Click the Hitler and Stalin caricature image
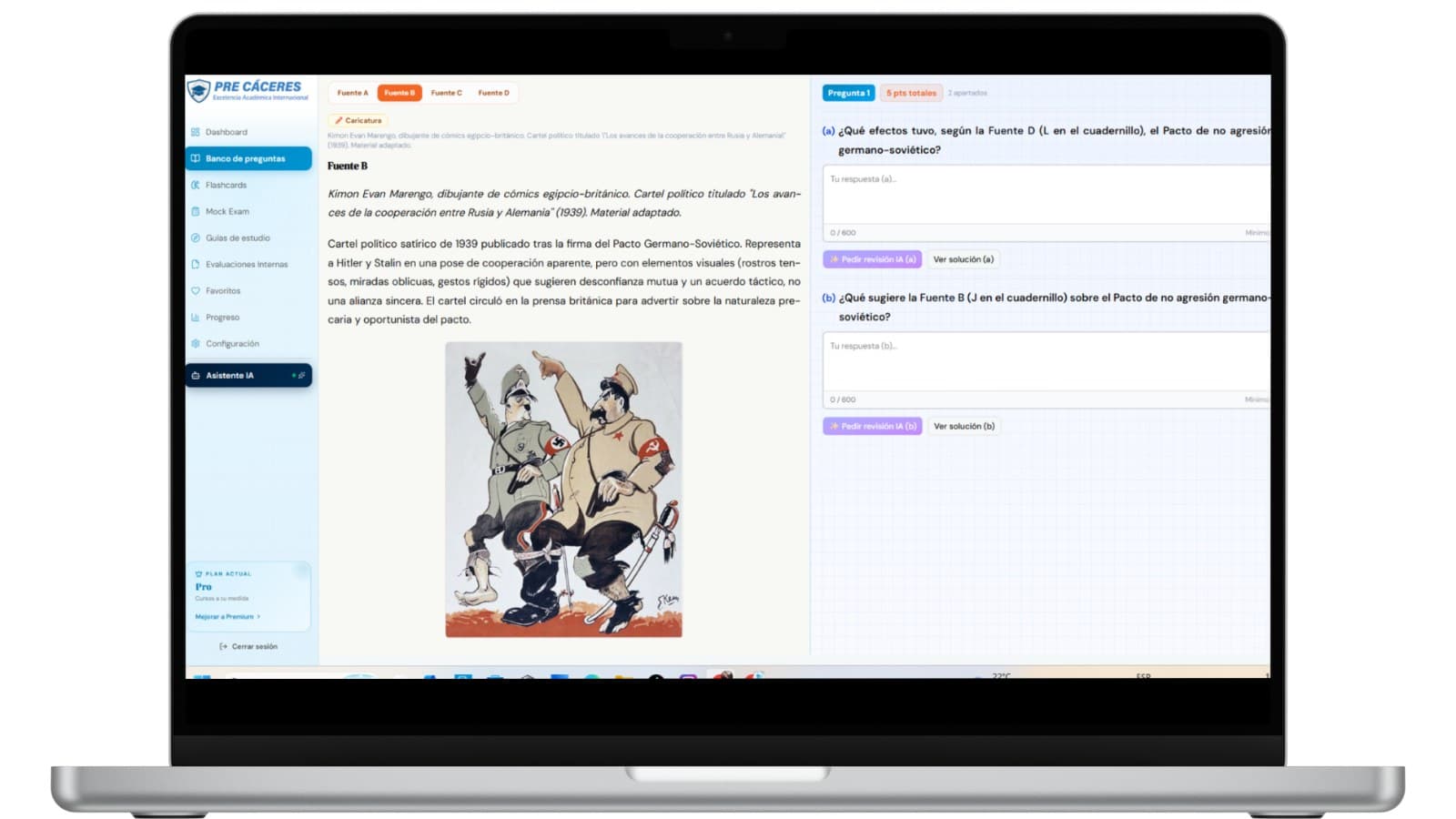The width and height of the screenshot is (1456, 819). point(563,490)
